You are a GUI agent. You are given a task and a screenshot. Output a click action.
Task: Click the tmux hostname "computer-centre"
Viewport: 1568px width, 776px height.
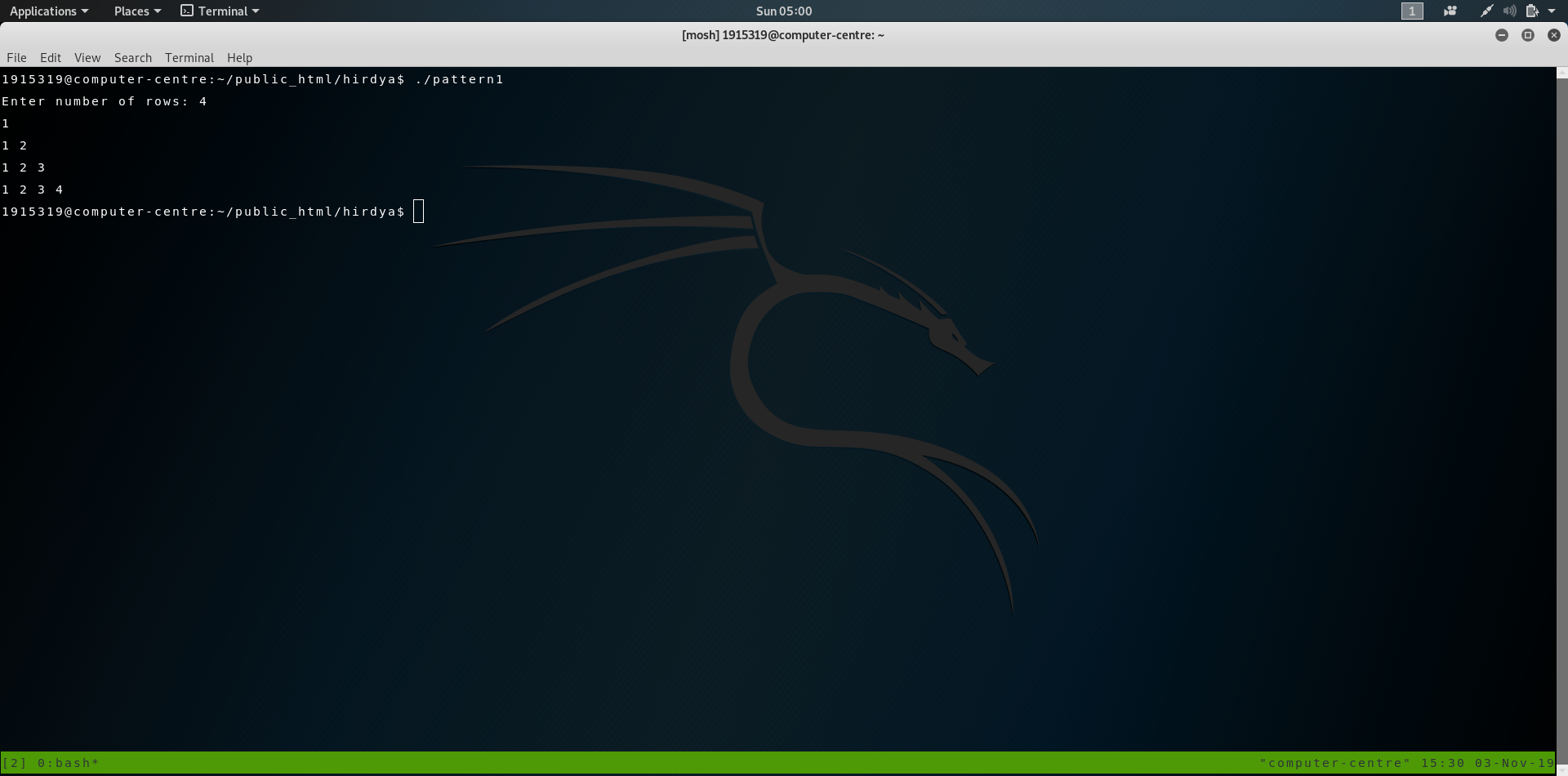pyautogui.click(x=1335, y=763)
